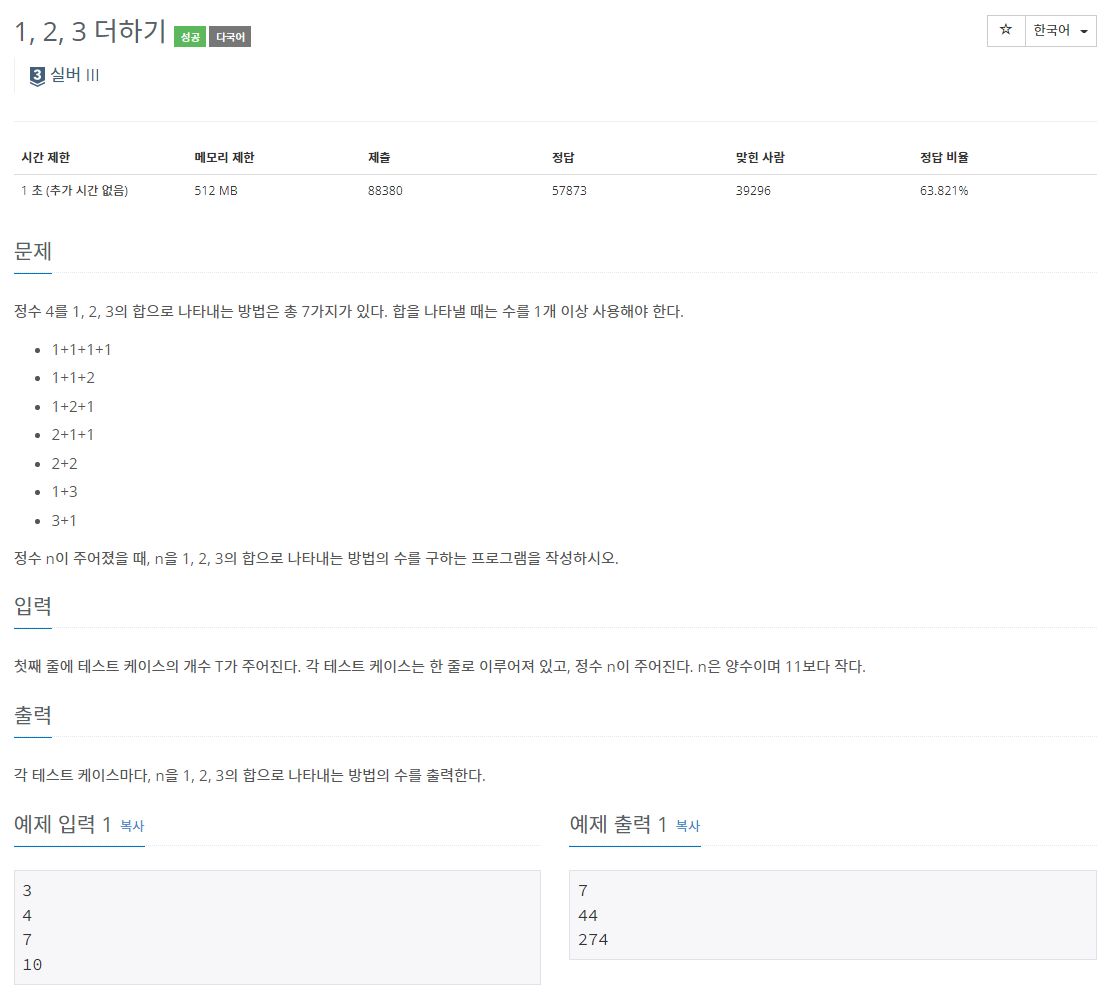Click the green 성공 status label
This screenshot has width=1108, height=992.
pyautogui.click(x=190, y=37)
